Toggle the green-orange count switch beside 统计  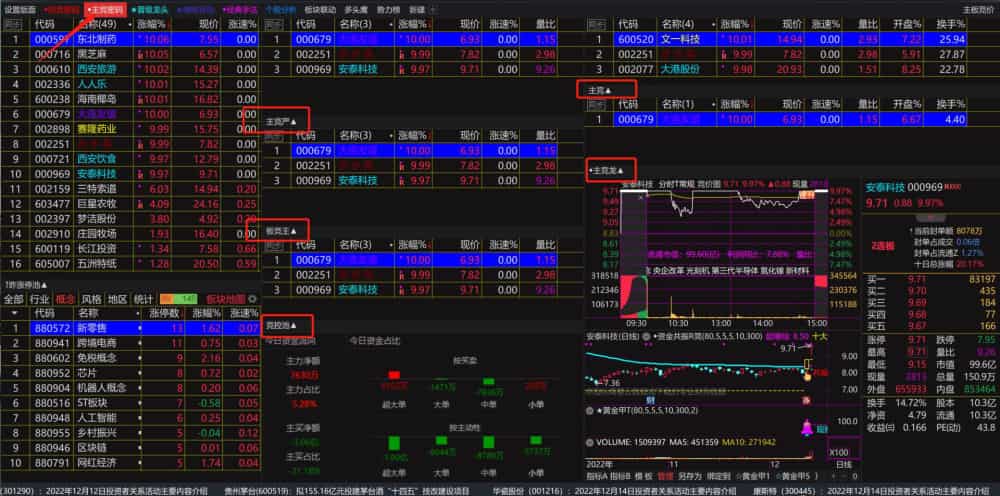coord(179,299)
